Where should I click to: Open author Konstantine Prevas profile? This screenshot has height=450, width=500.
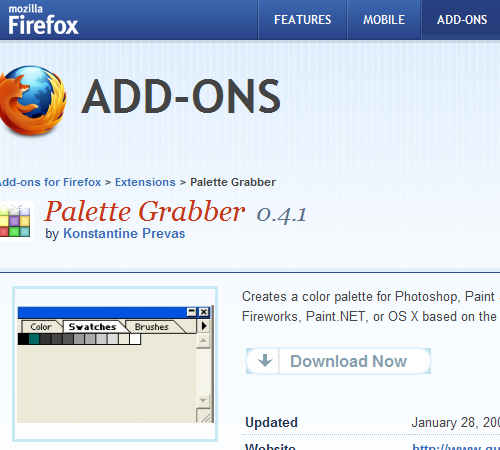click(x=124, y=233)
